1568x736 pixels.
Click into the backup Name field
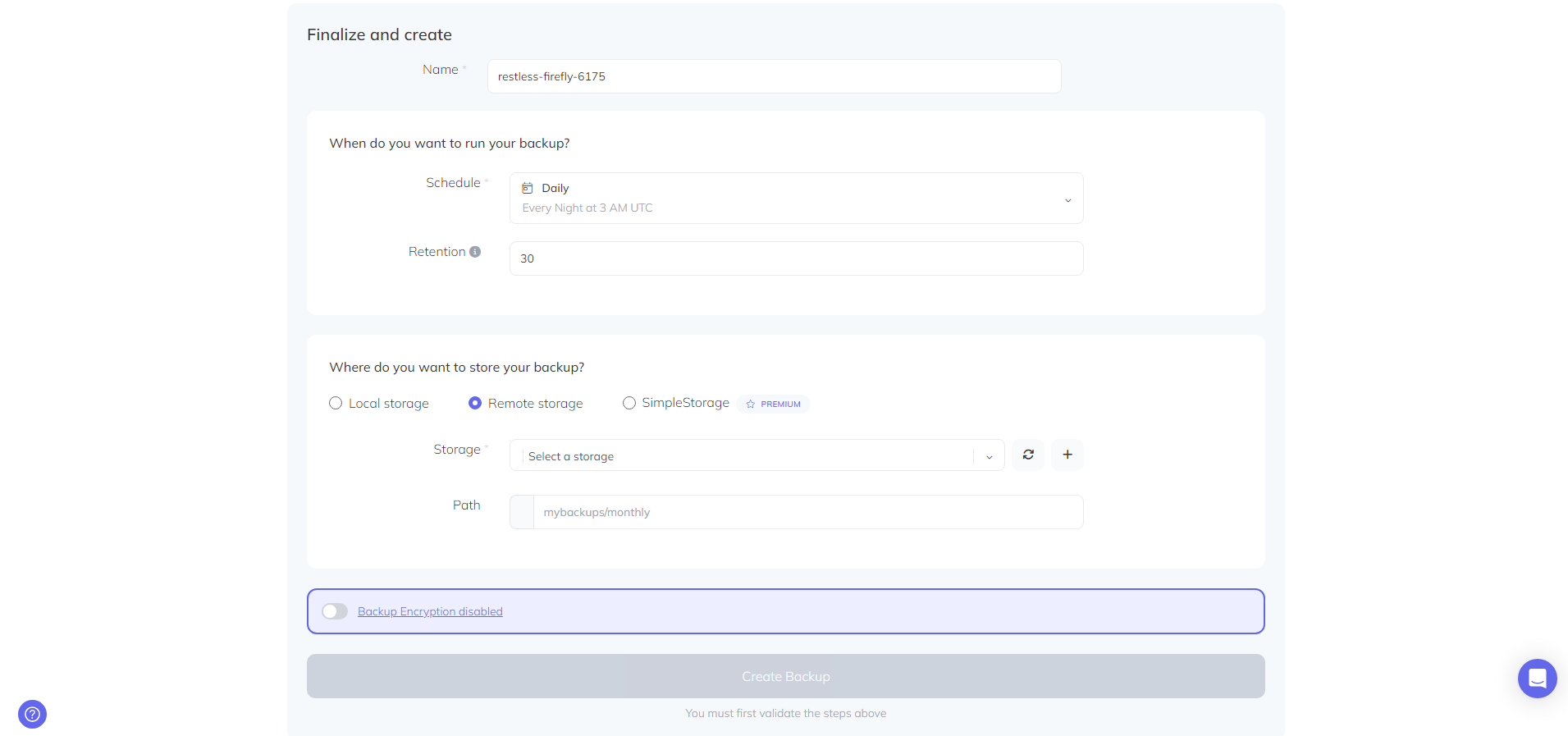tap(774, 76)
